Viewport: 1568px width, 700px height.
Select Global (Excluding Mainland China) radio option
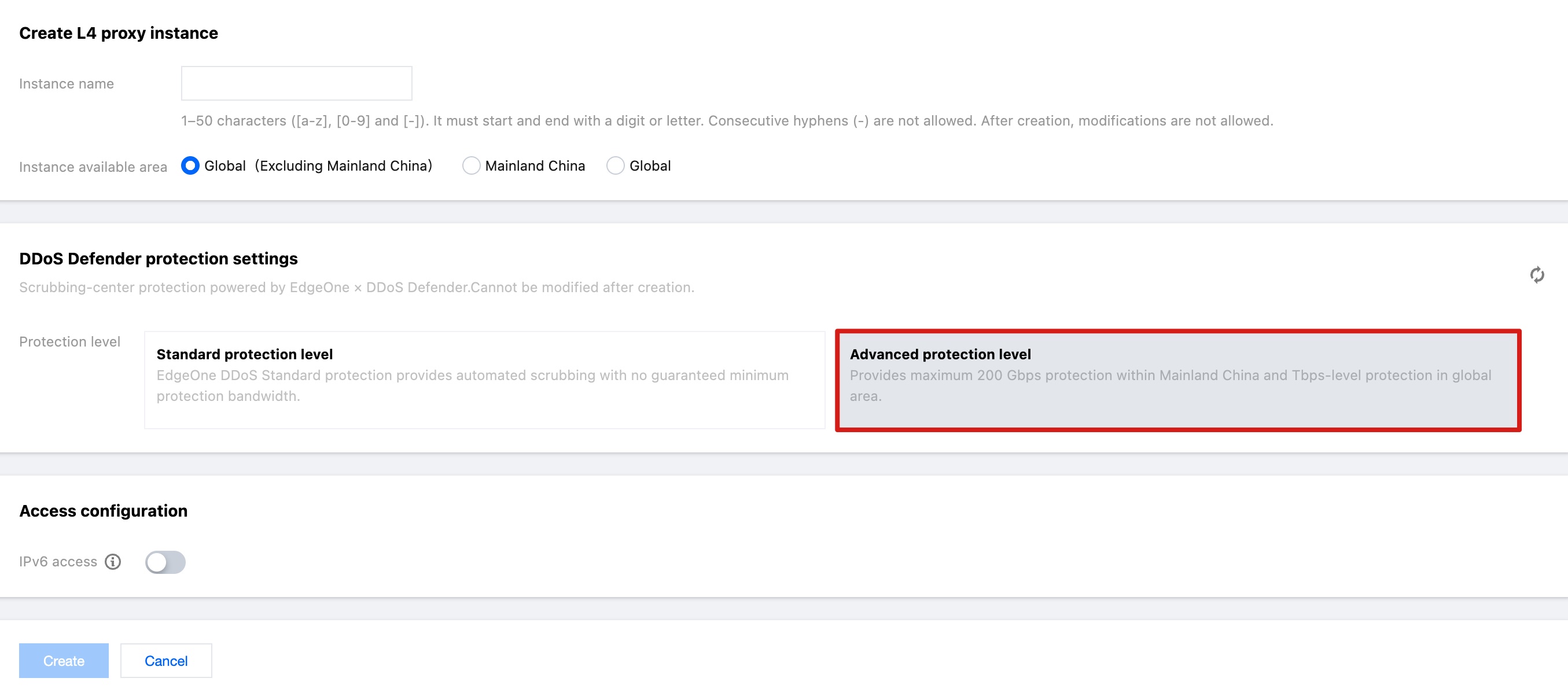click(x=190, y=165)
